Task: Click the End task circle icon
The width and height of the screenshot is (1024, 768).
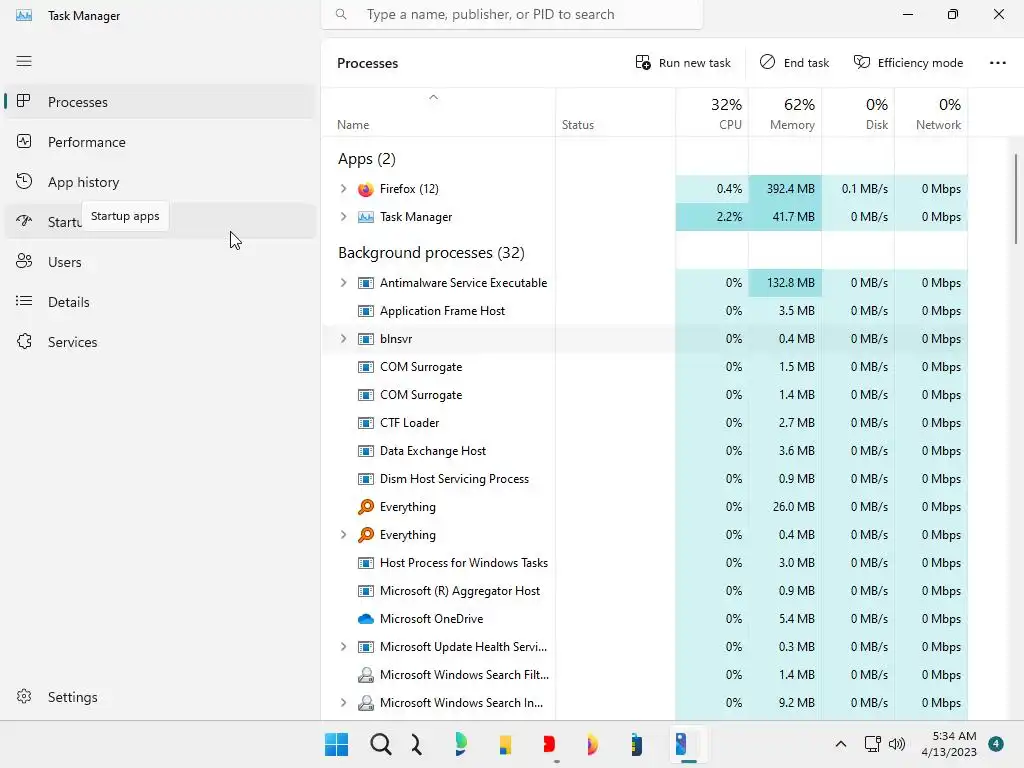Action: 767,62
